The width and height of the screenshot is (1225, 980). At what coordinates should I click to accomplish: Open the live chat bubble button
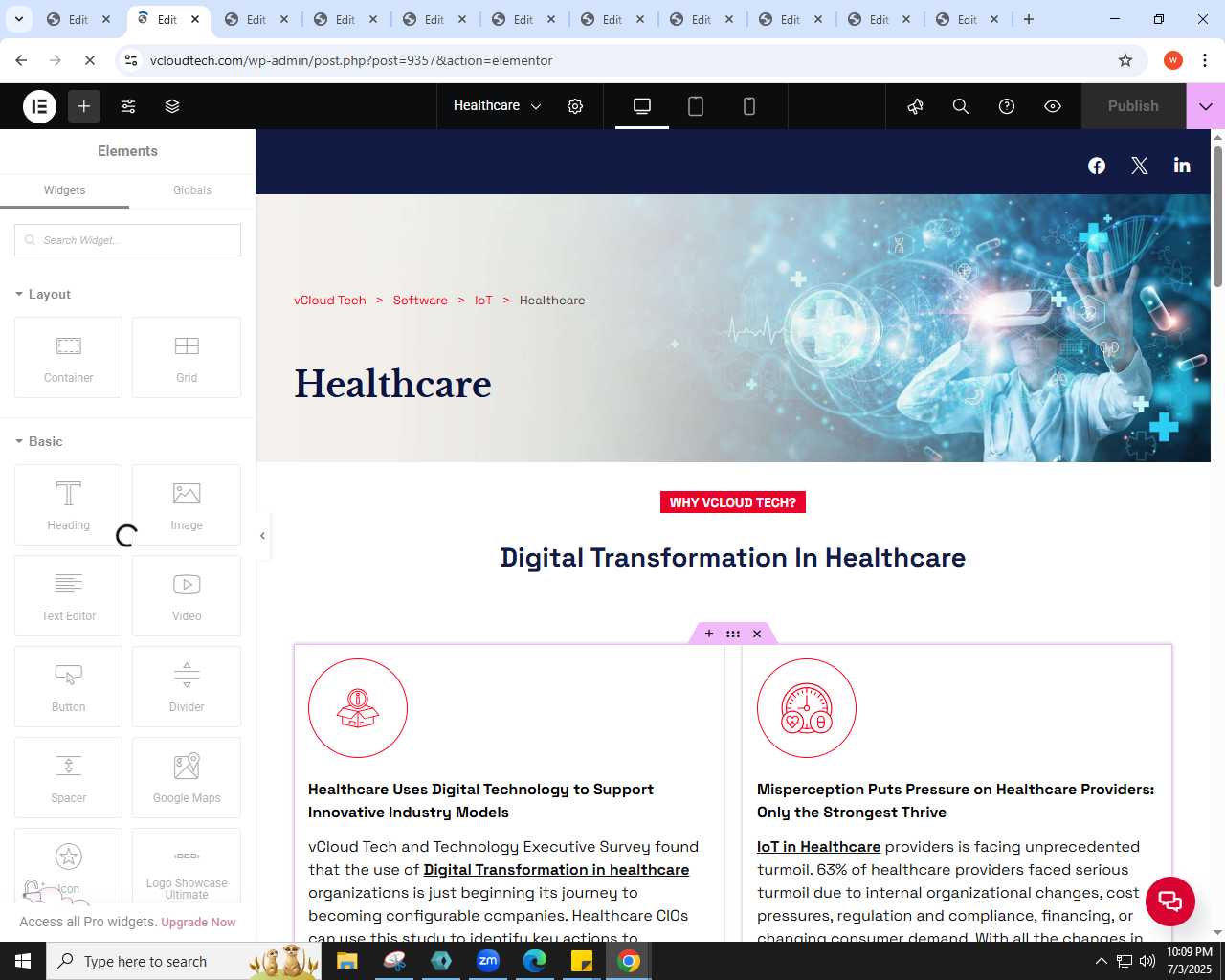point(1170,902)
